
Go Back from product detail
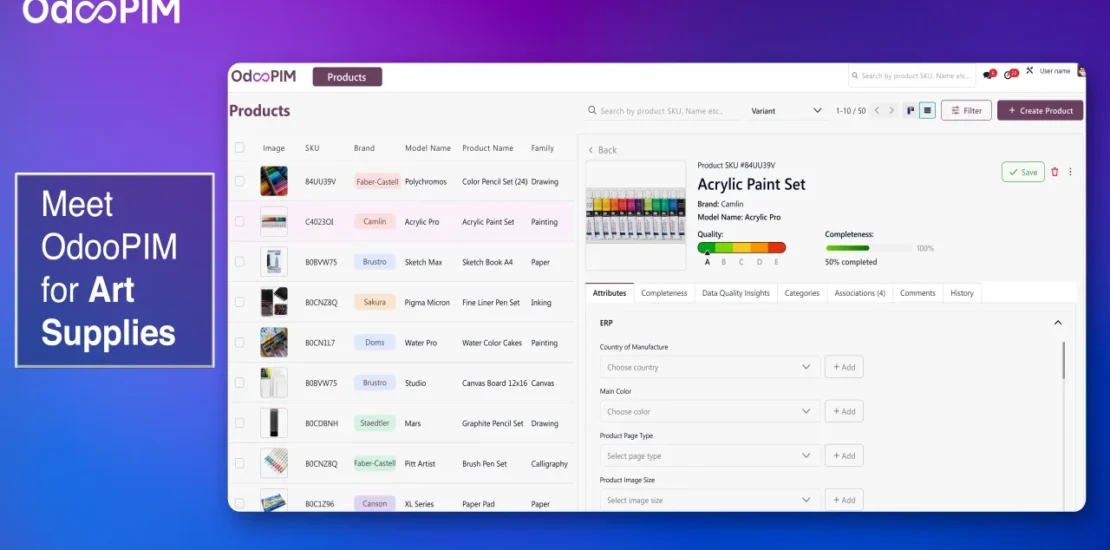(x=602, y=150)
